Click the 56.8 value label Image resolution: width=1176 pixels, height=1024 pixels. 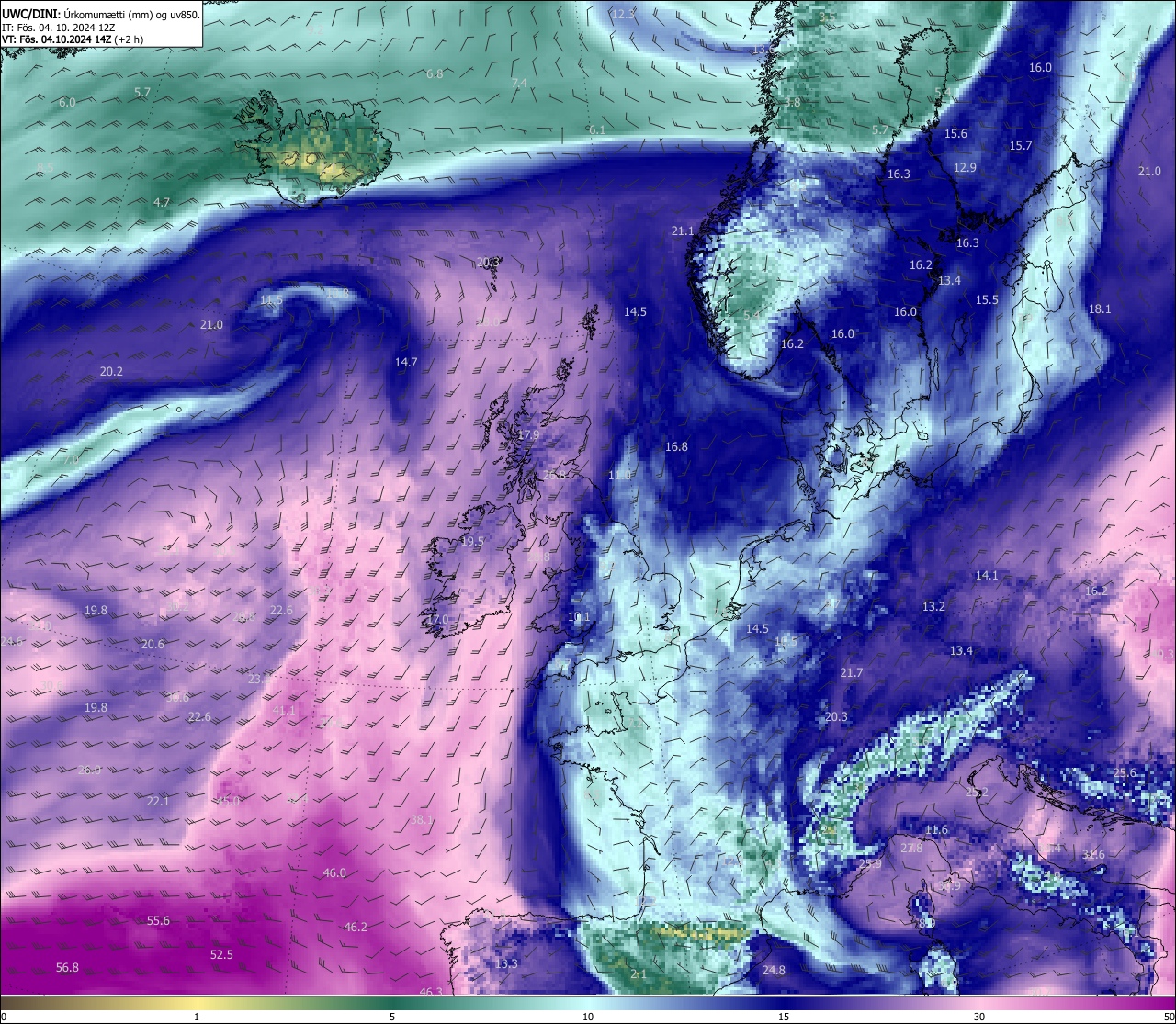(67, 967)
